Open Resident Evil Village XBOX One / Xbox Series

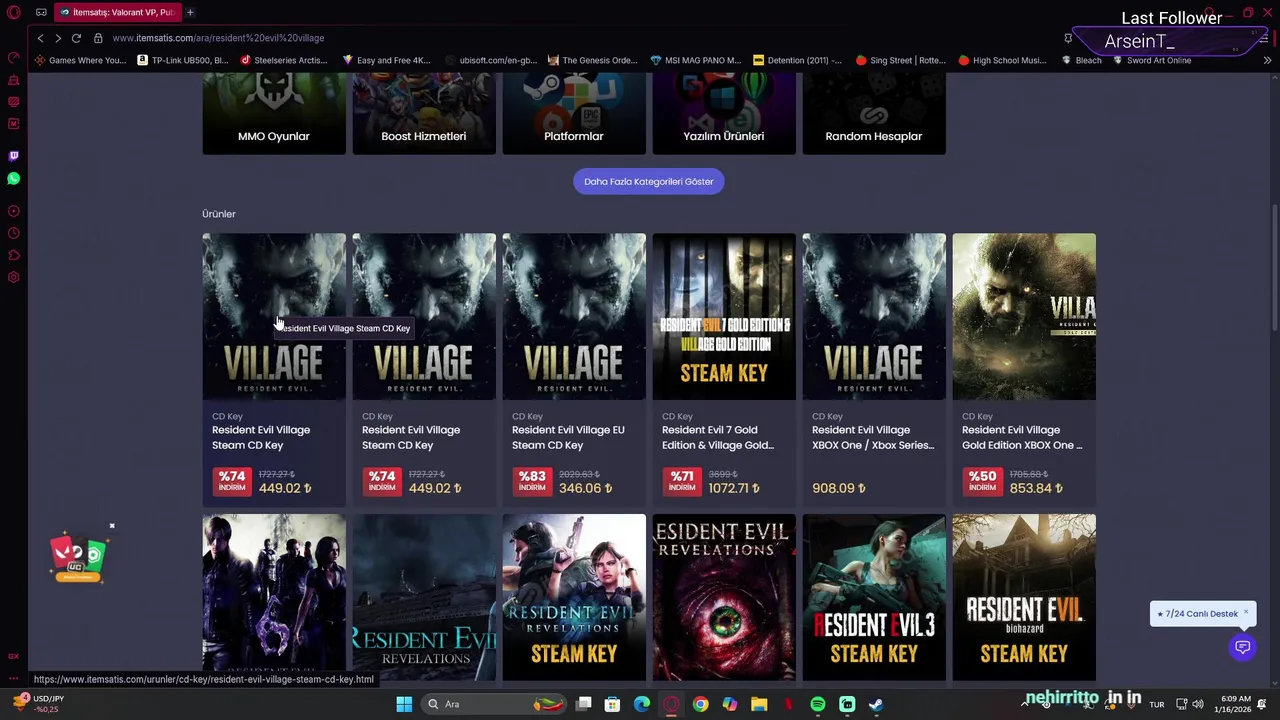tap(874, 370)
